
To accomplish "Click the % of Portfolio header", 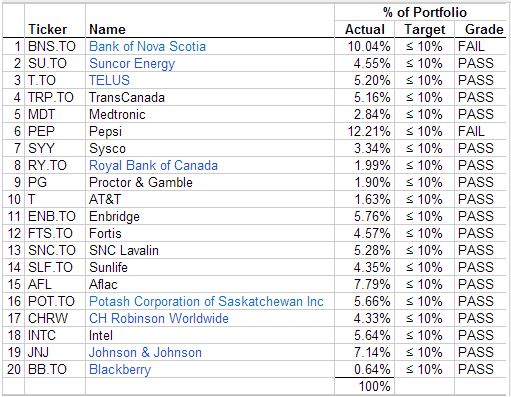I will pos(425,13).
